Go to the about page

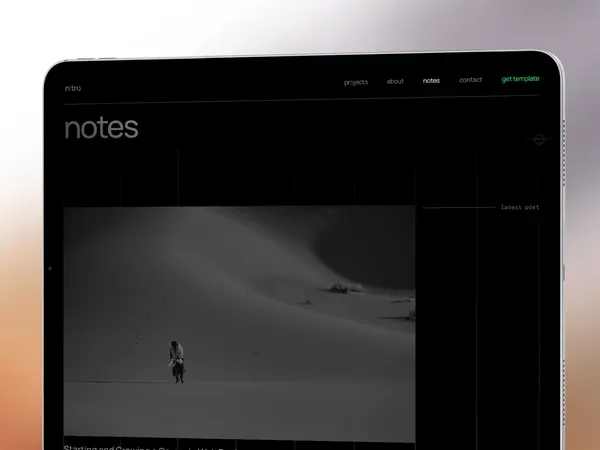[395, 81]
